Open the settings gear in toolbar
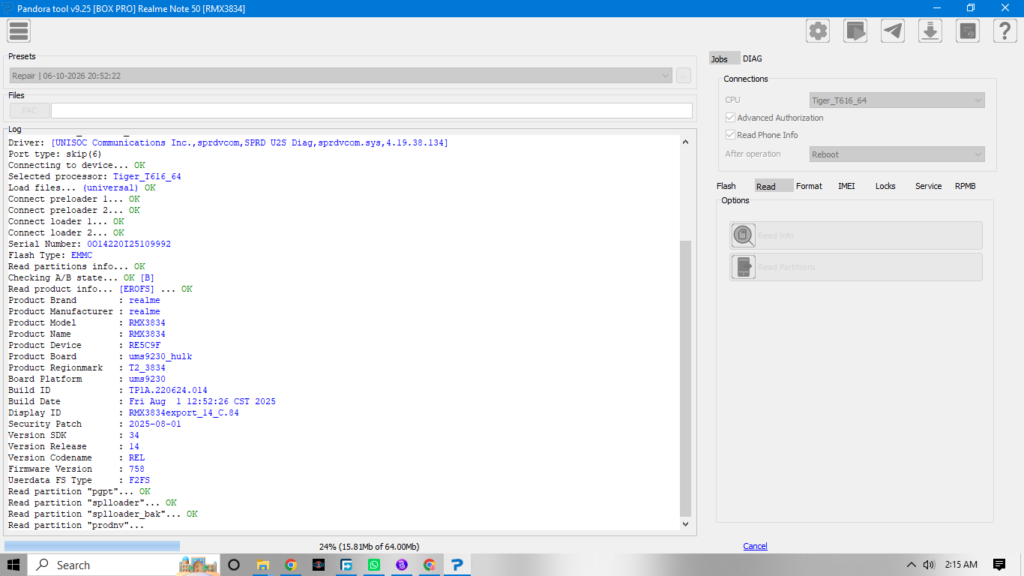 (x=818, y=31)
